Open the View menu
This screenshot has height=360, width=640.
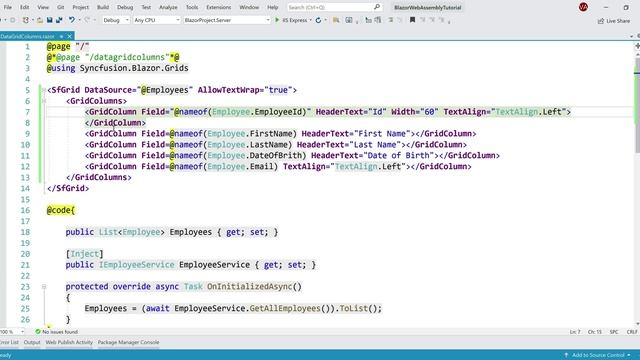[x=43, y=7]
